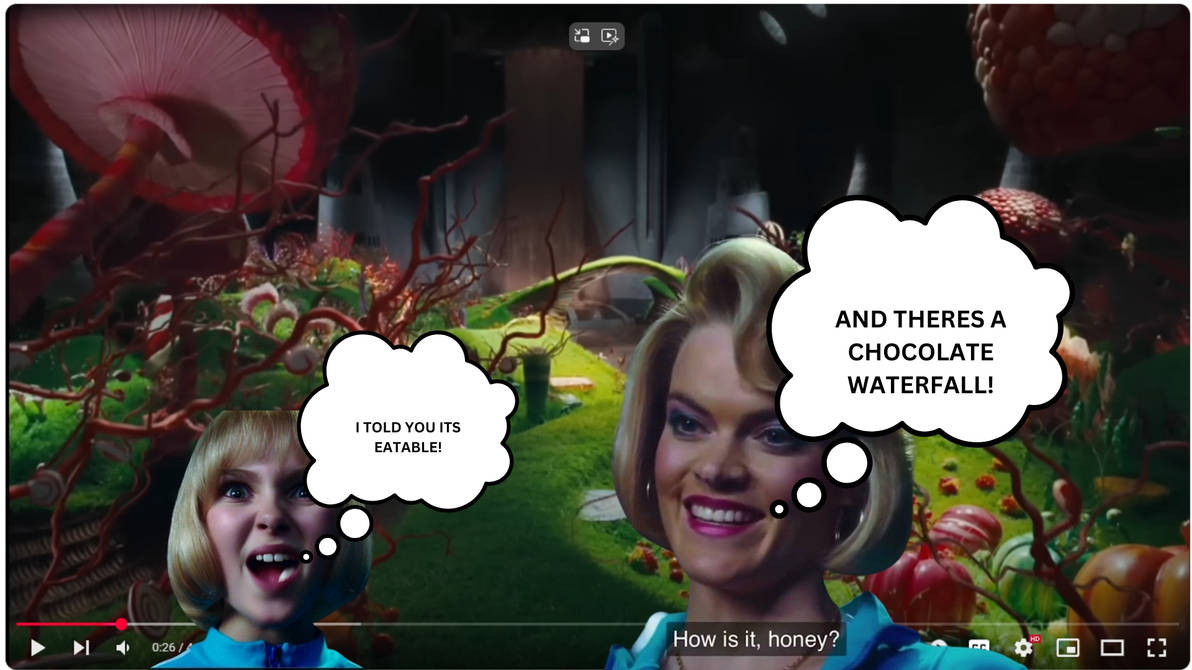Image resolution: width=1192 pixels, height=670 pixels.
Task: Click the "How is it, honey?" subtitle
Action: (756, 640)
